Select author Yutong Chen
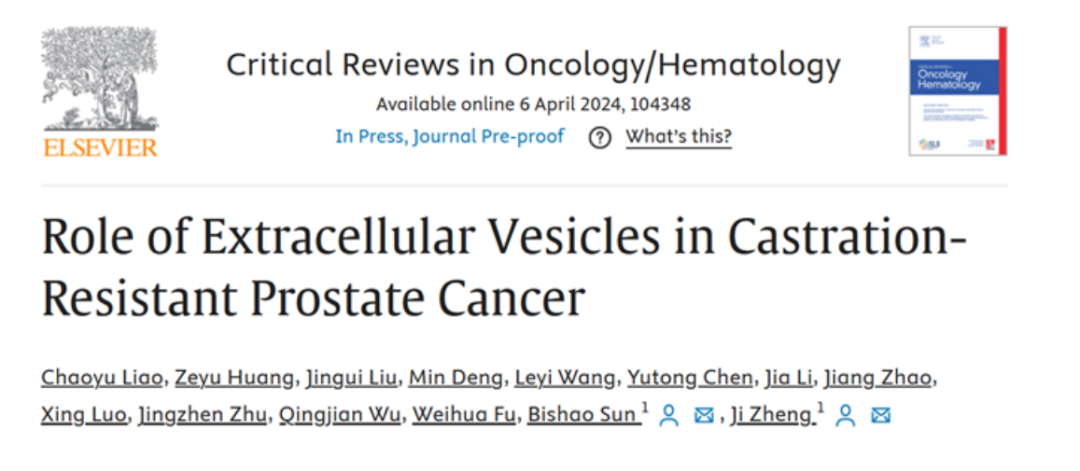Image resolution: width=1080 pixels, height=471 pixels. [690, 378]
